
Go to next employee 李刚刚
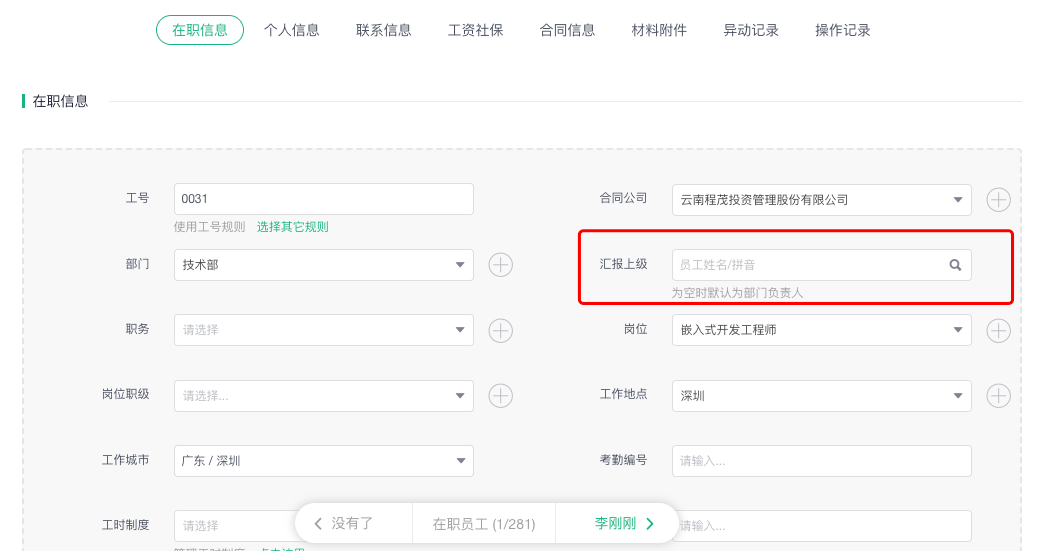(x=624, y=524)
